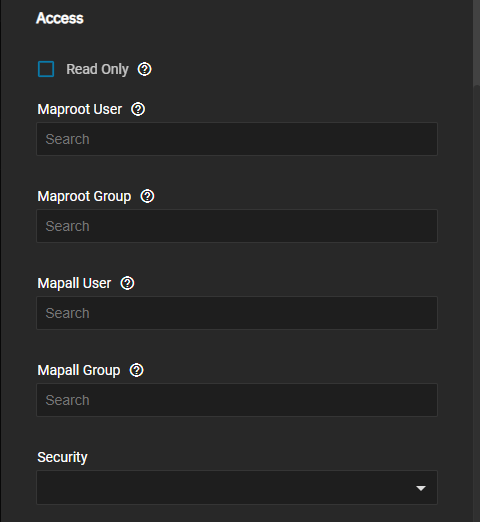View help tooltip beside Mapall User

(127, 283)
